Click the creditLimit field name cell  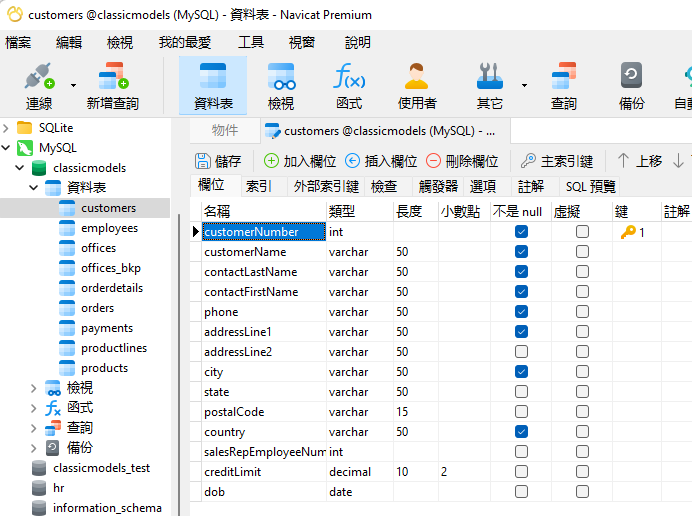pyautogui.click(x=263, y=472)
